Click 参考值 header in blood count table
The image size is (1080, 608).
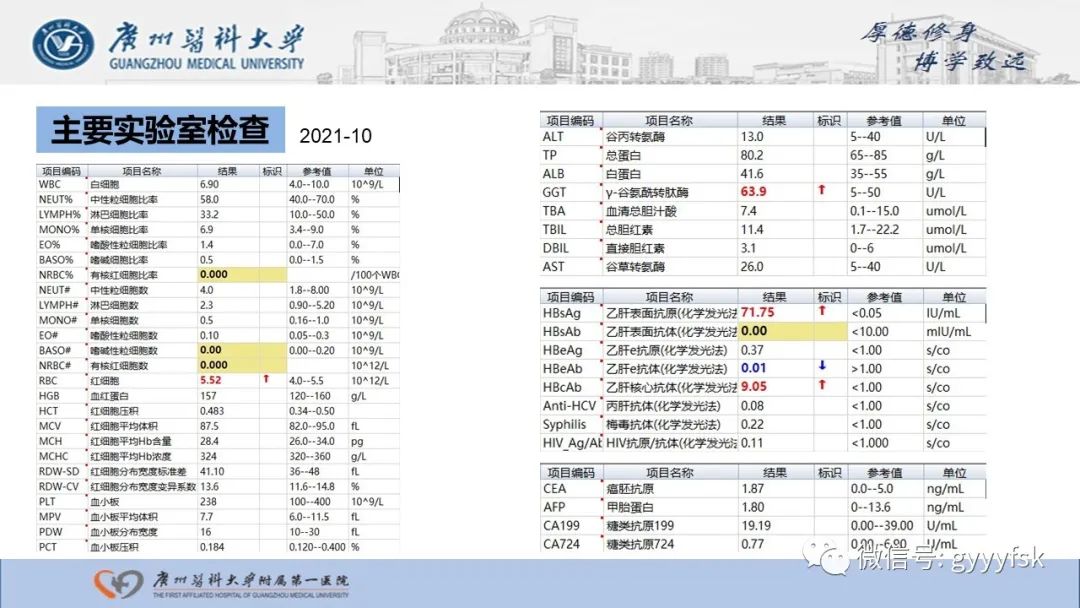coord(317,171)
